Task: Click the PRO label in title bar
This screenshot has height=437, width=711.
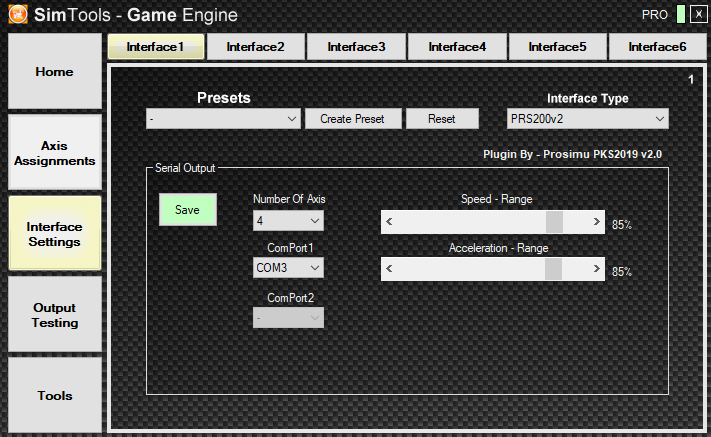Action: point(655,15)
